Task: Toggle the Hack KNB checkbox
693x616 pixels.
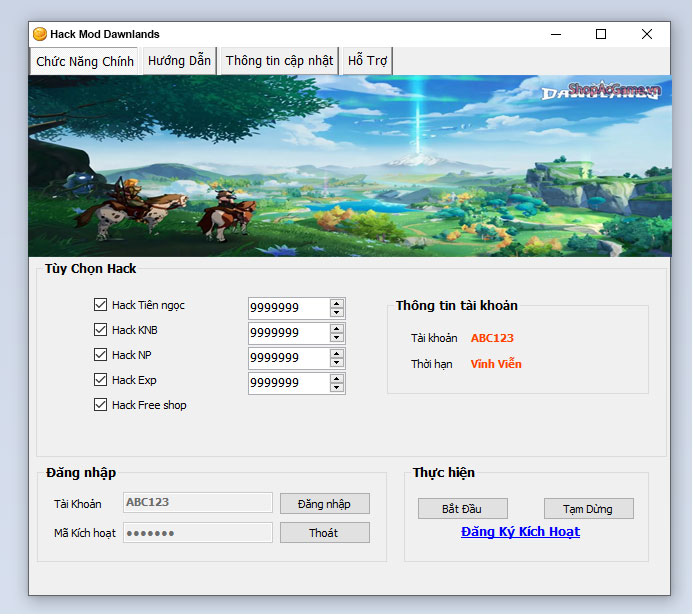Action: (x=100, y=330)
